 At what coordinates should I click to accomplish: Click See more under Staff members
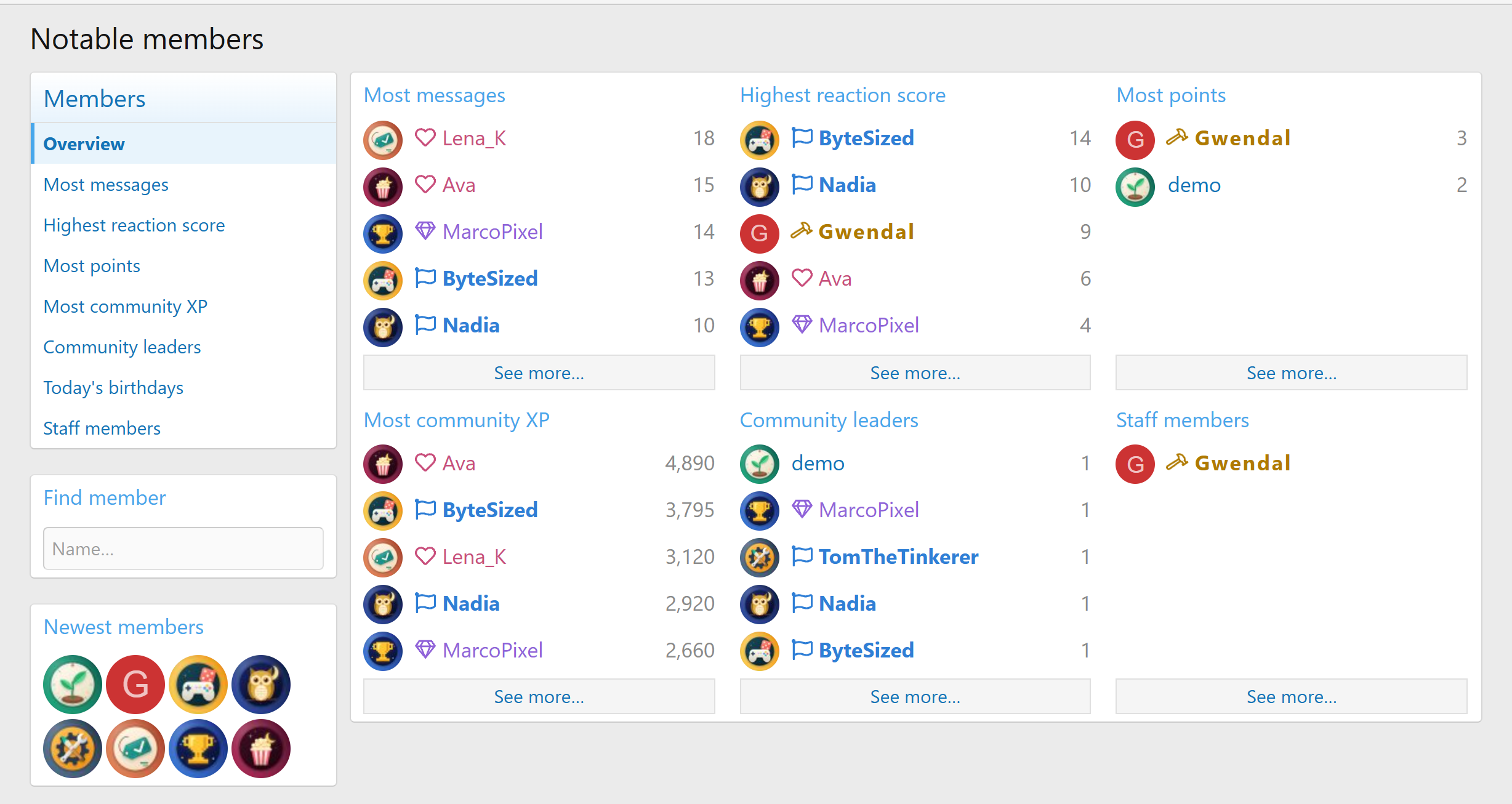(x=1291, y=696)
